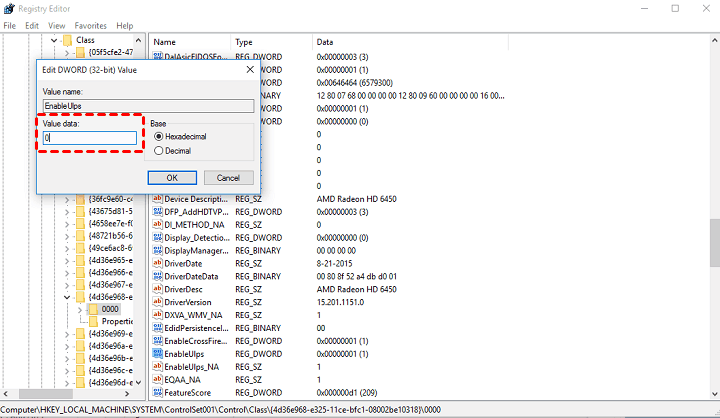Click the Registry Editor app icon in title bar

9,9
